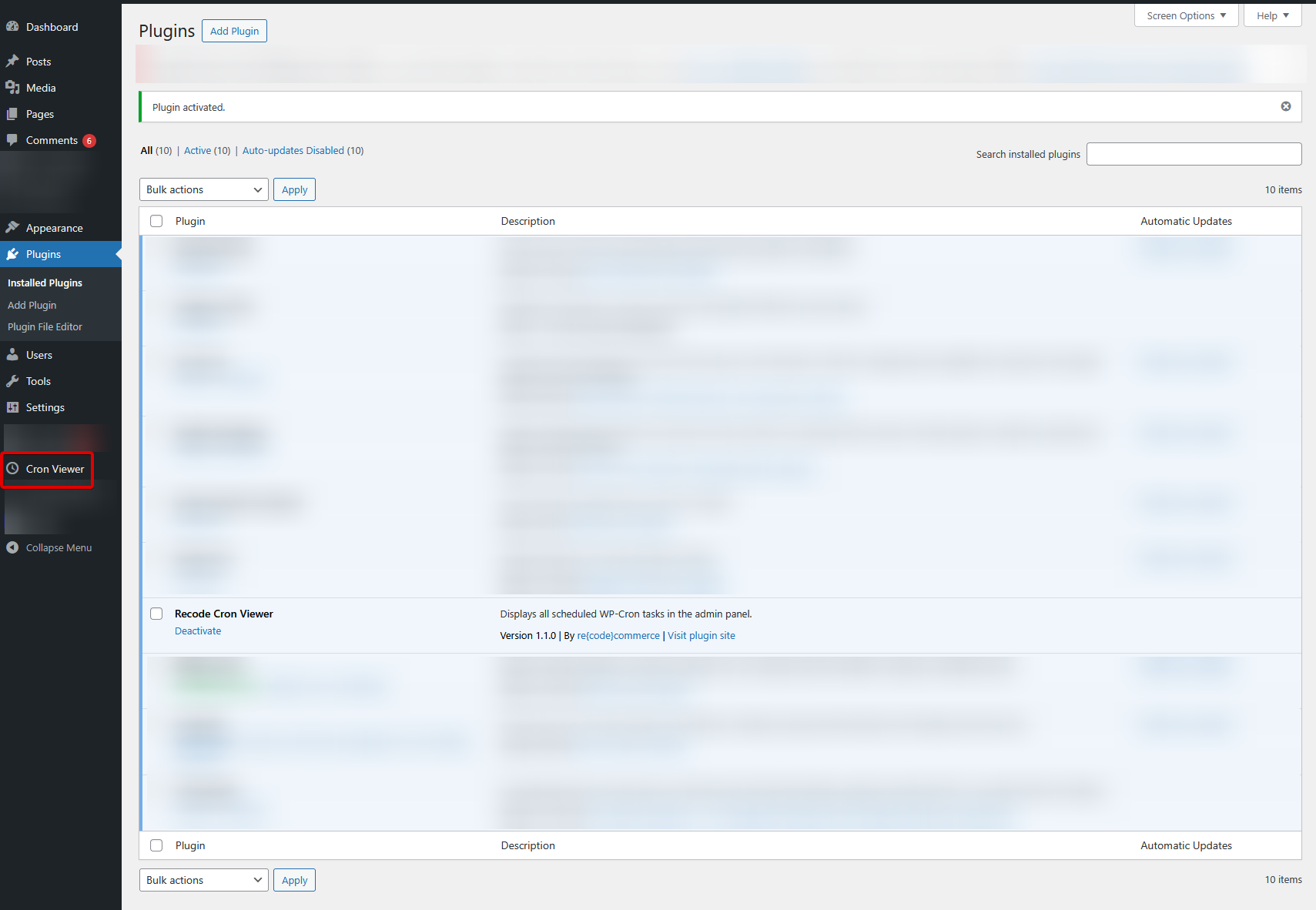Check the bottom select-all plugins checkbox
Screen dimensions: 1316x910
pos(156,845)
